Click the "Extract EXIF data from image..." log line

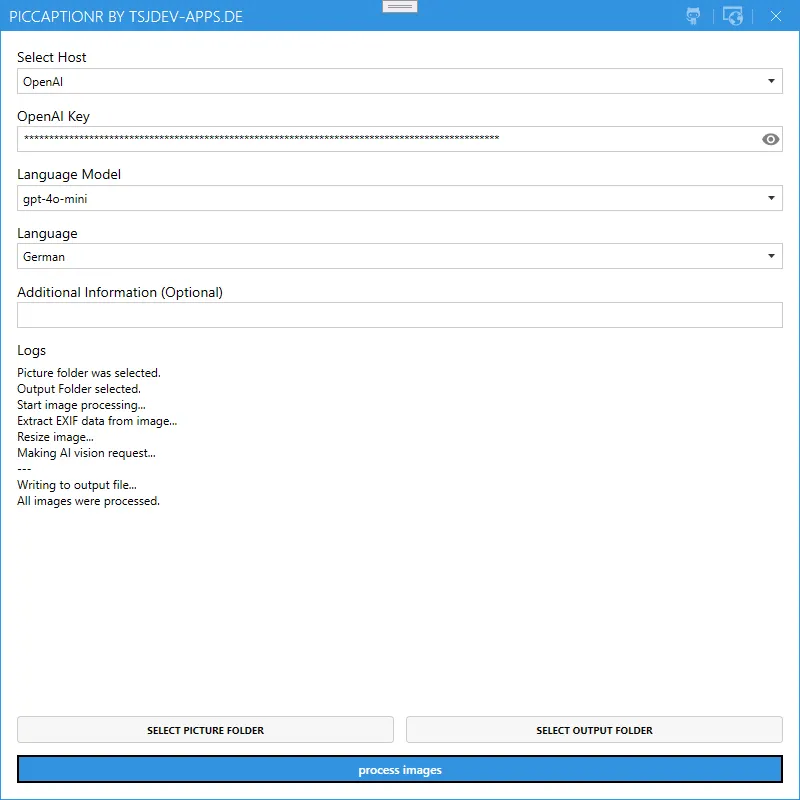pyautogui.click(x=97, y=421)
